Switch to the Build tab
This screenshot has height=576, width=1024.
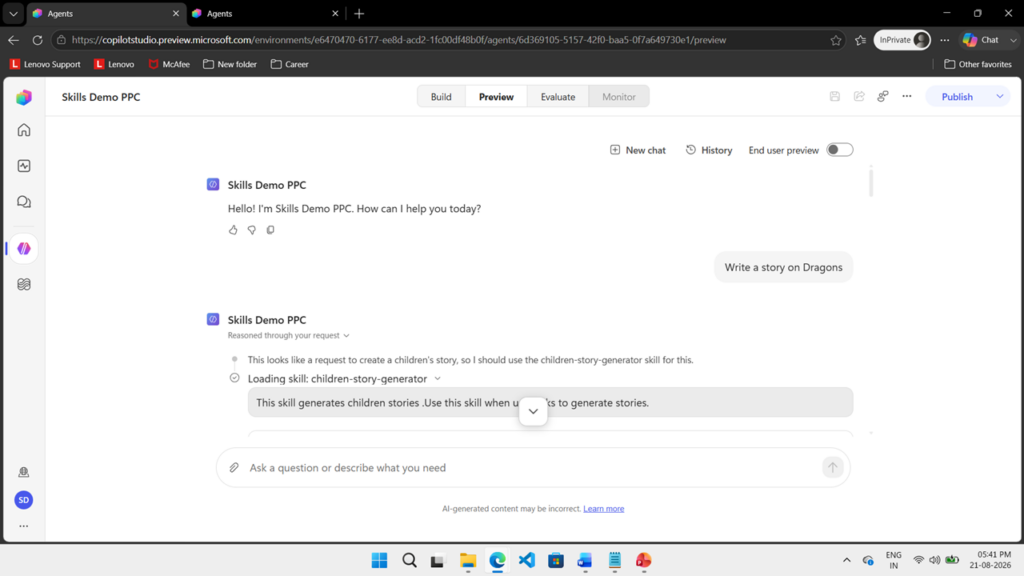coord(441,97)
